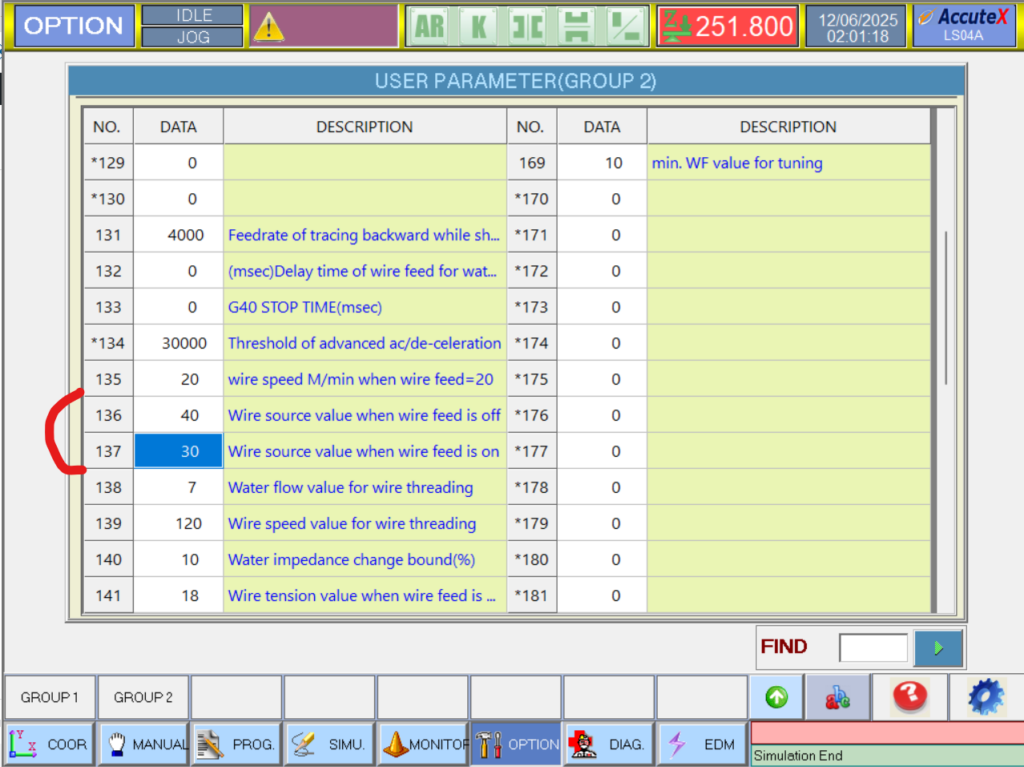
Task: Open the DIAG. diagnostics screen
Action: click(x=608, y=744)
